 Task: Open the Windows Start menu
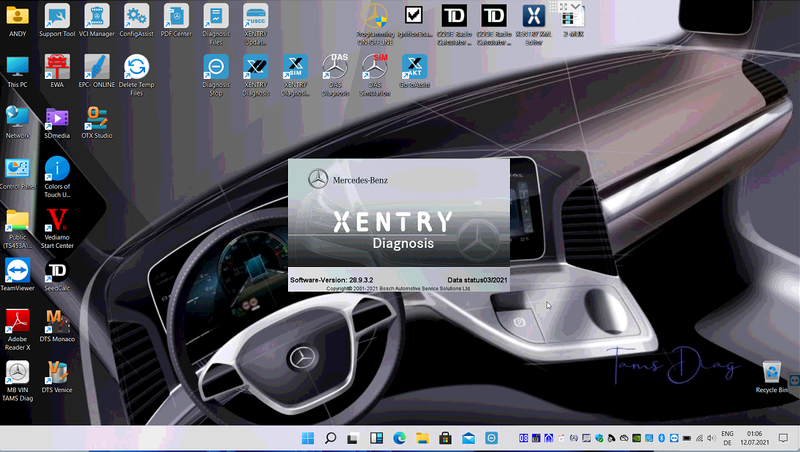click(x=308, y=438)
